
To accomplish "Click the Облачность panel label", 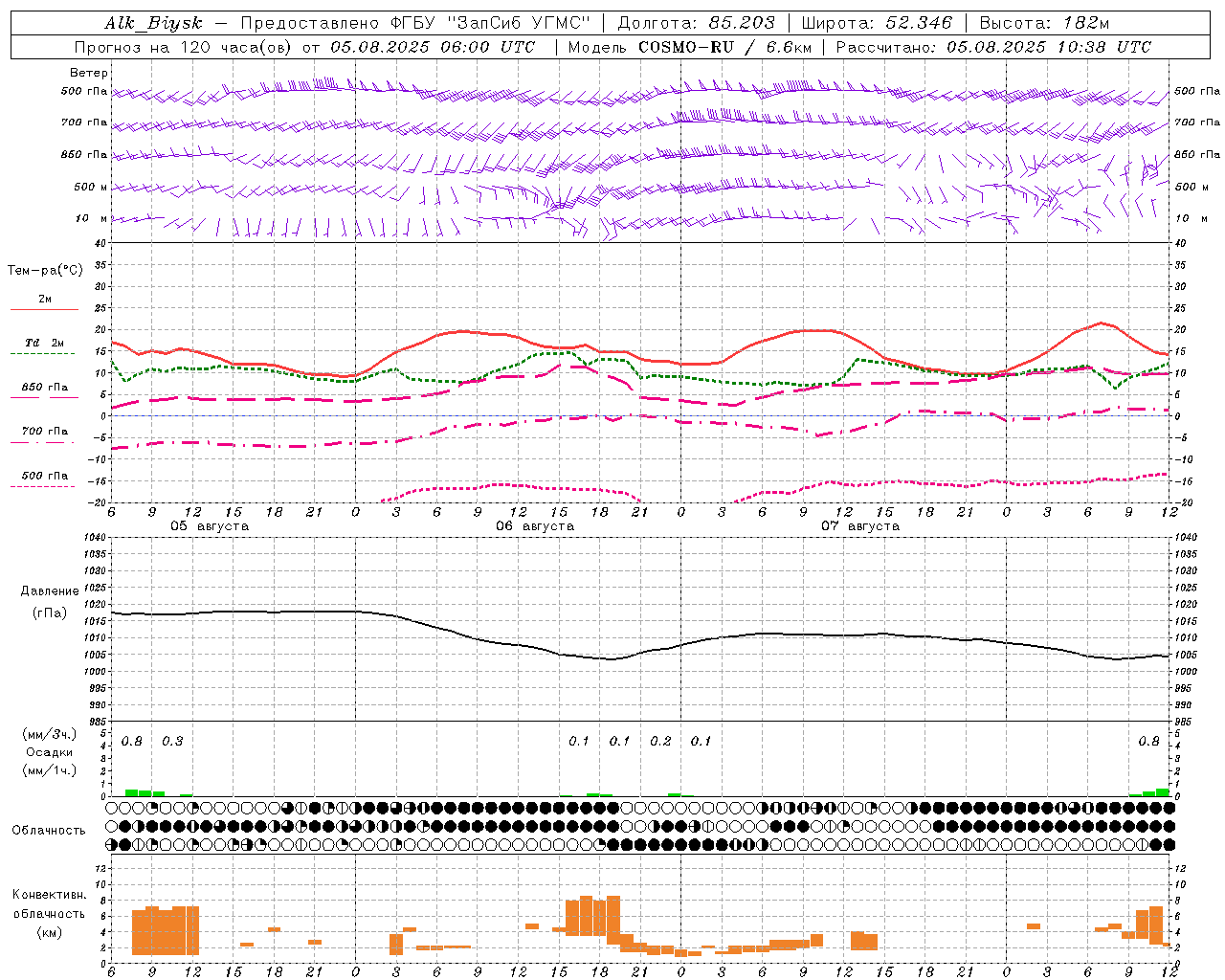I will [x=49, y=830].
